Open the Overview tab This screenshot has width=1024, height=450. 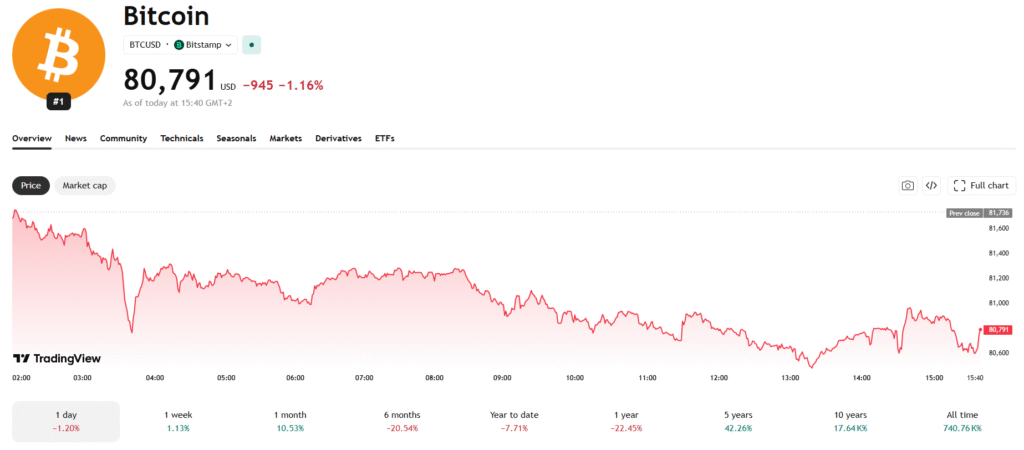(31, 138)
